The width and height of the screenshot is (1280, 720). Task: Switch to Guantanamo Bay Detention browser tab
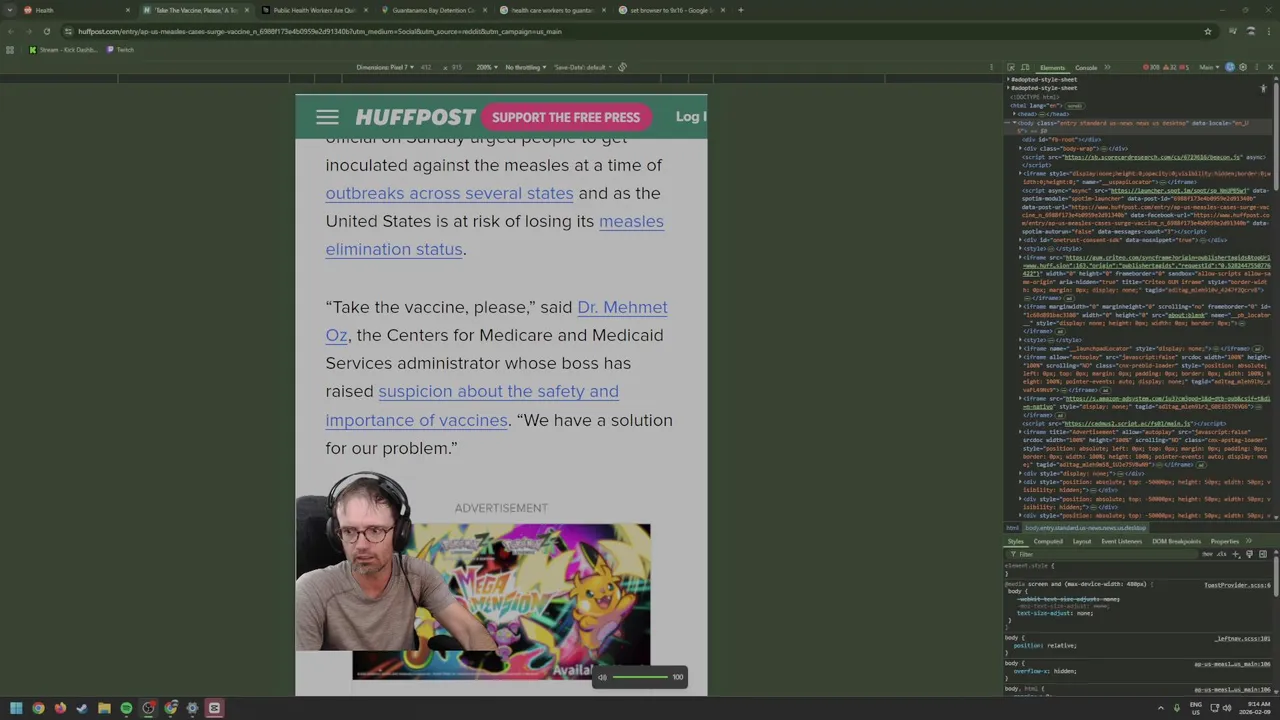(431, 10)
